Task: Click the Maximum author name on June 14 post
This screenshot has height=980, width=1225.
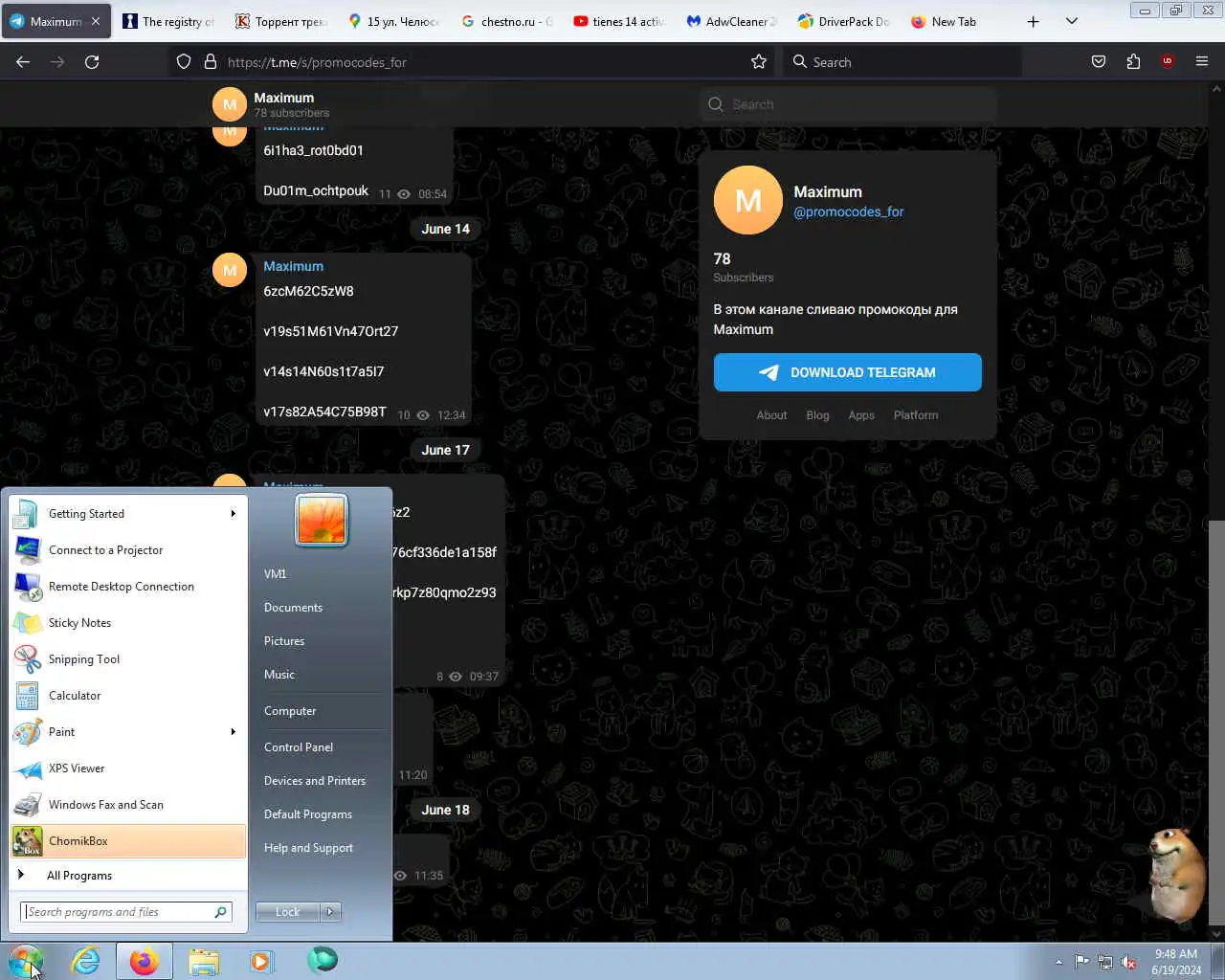Action: 293,266
